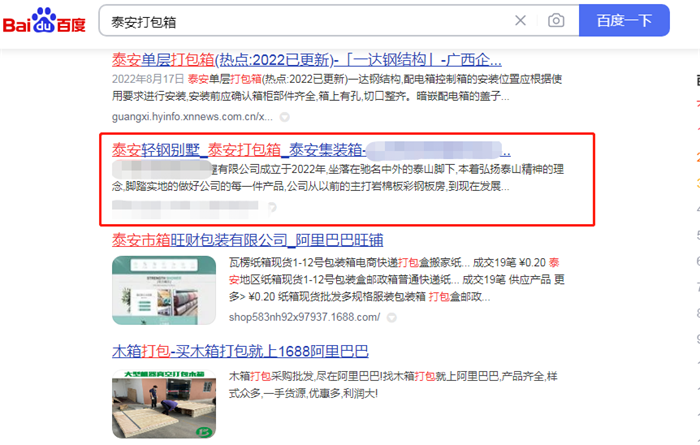Open image search via camera icon
Viewport: 700px width, 445px height.
pos(556,21)
